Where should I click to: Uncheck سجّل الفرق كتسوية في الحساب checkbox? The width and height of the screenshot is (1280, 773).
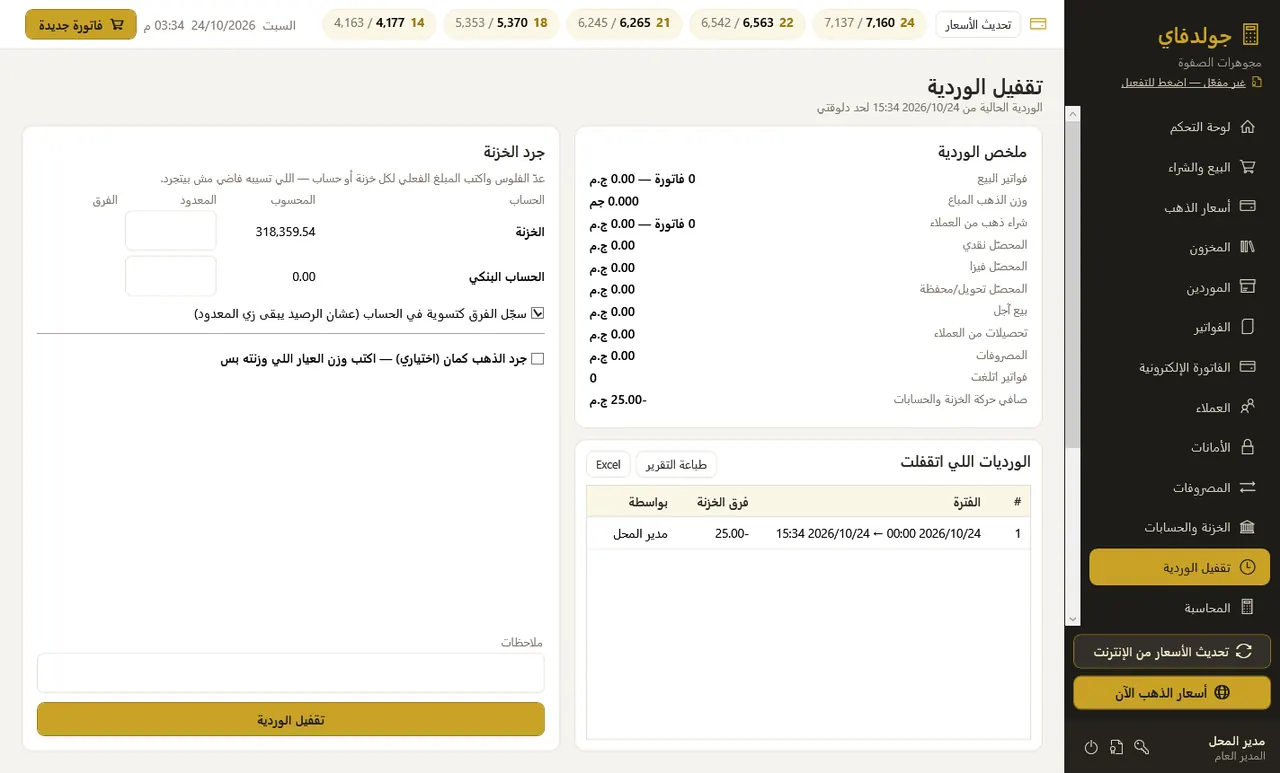click(538, 313)
